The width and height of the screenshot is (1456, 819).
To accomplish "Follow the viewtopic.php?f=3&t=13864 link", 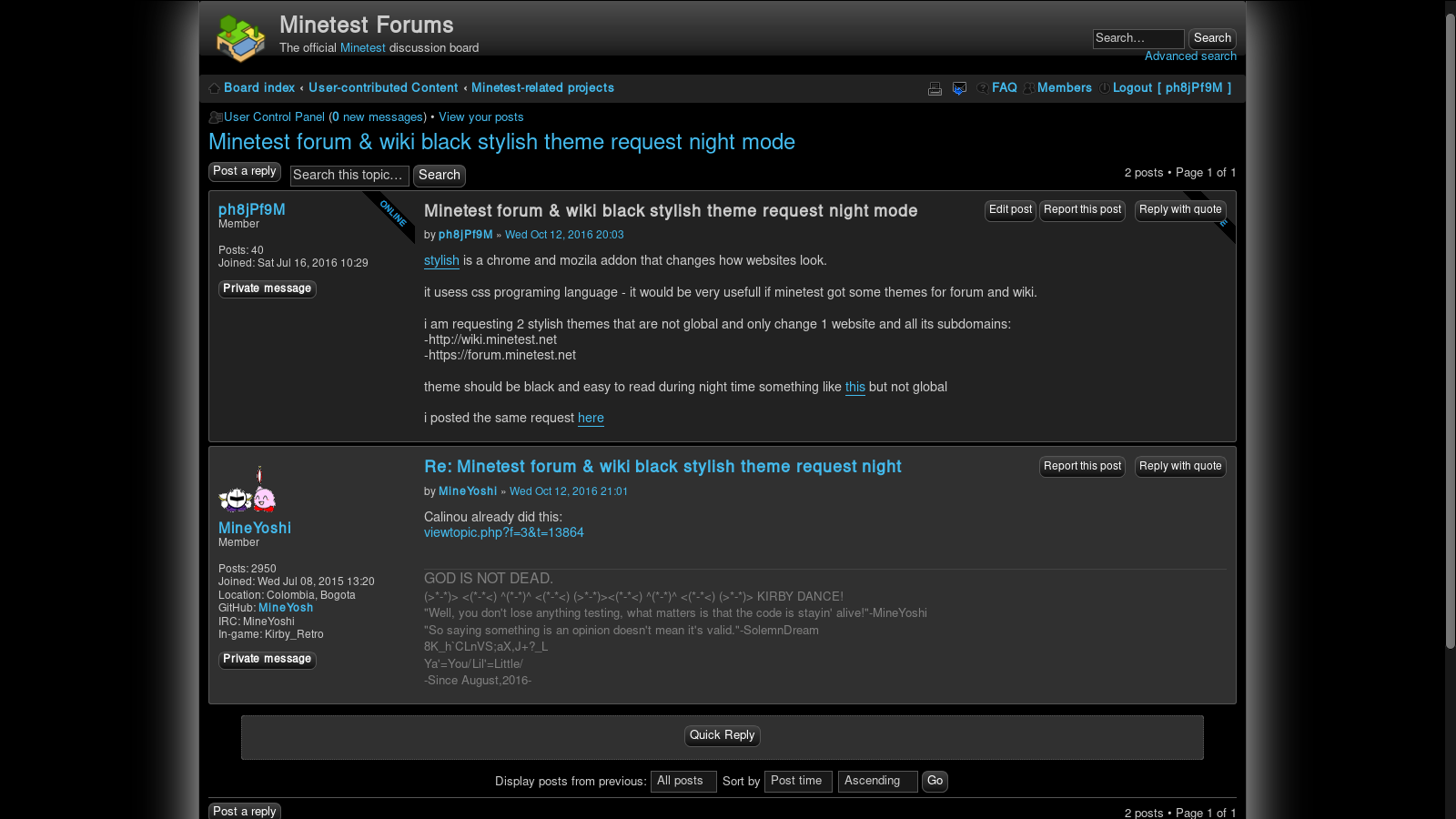I will pyautogui.click(x=503, y=533).
